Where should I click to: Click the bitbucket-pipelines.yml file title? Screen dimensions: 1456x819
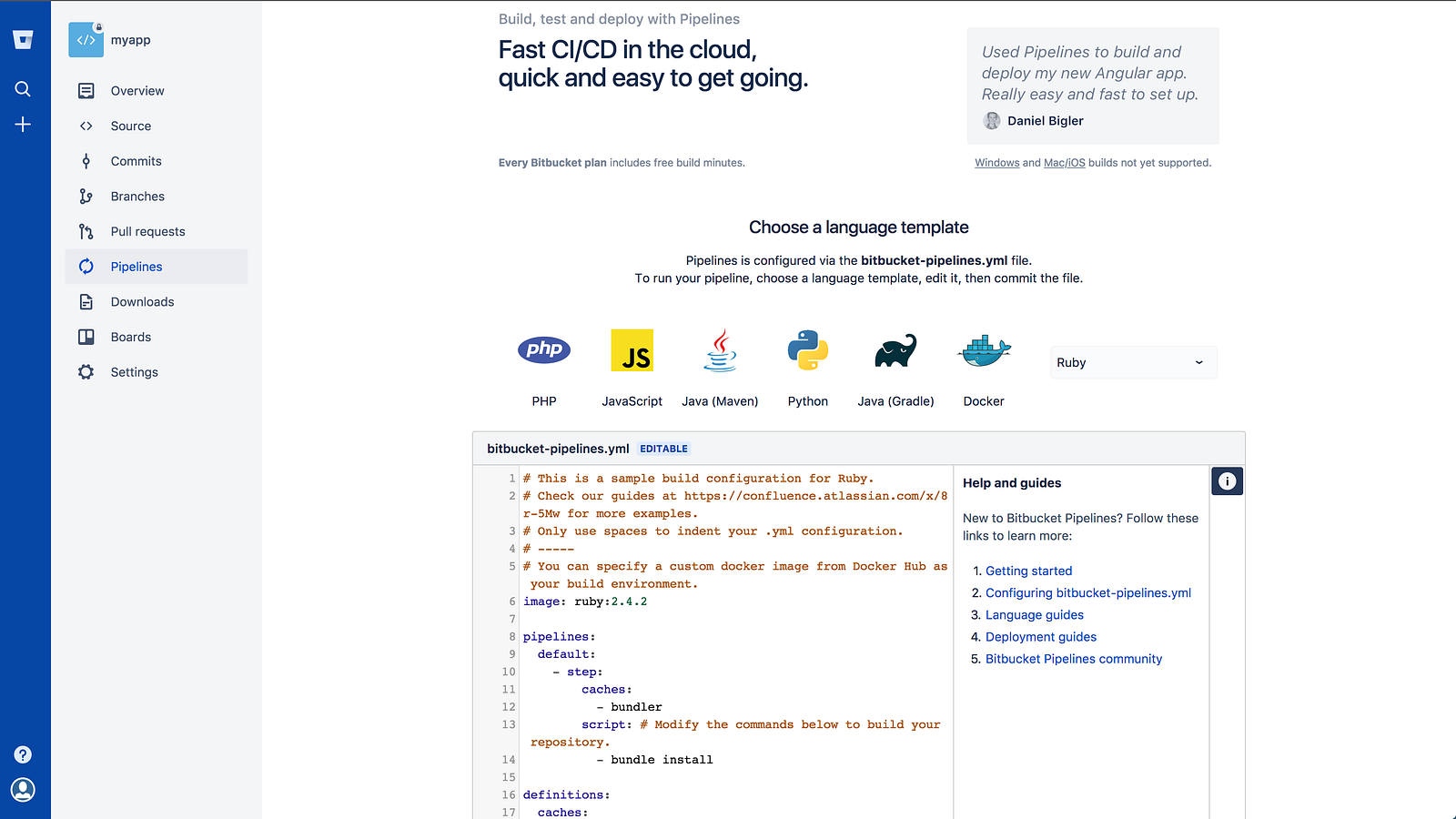click(558, 449)
